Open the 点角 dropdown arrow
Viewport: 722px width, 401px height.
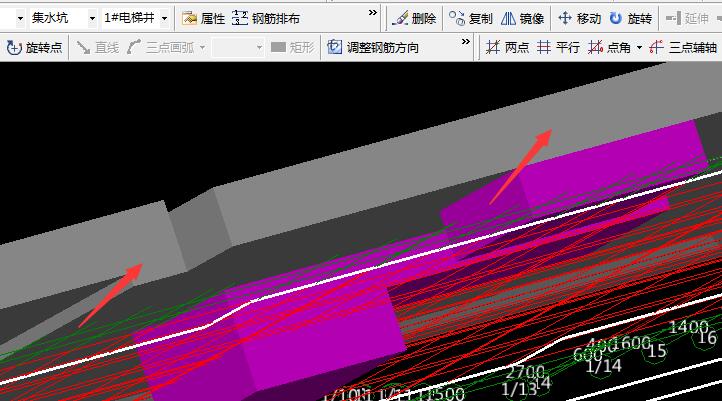point(639,47)
